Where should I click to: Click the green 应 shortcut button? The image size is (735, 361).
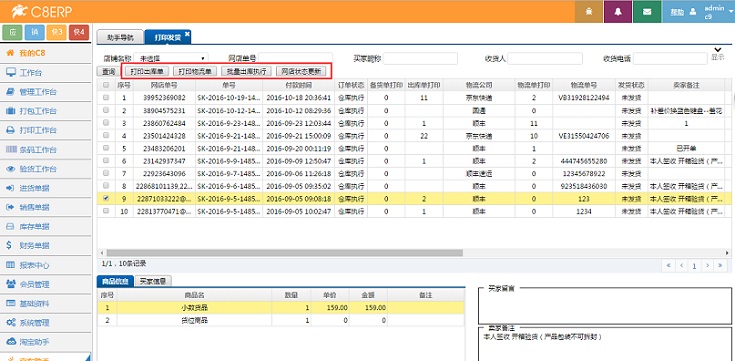click(13, 32)
